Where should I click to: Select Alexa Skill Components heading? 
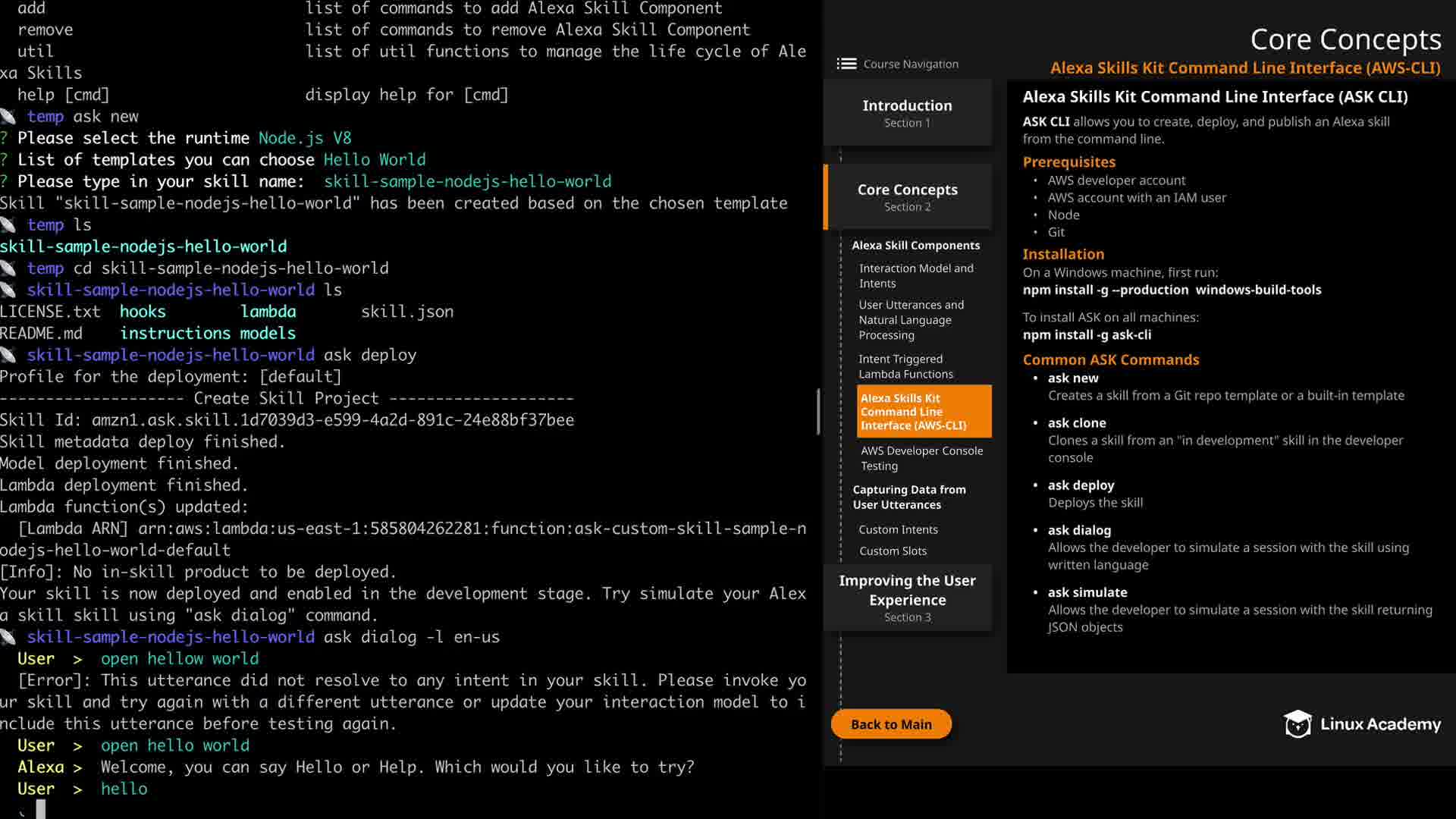coord(915,246)
